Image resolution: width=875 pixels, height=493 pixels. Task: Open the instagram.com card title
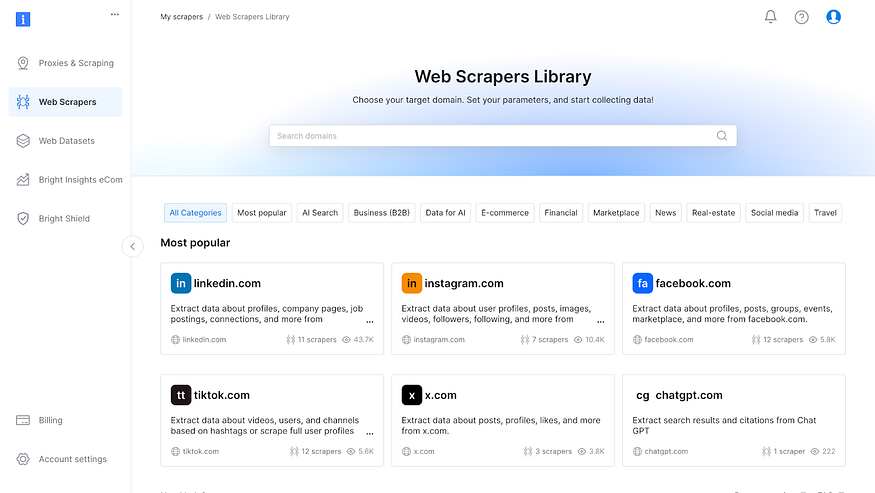pos(464,283)
